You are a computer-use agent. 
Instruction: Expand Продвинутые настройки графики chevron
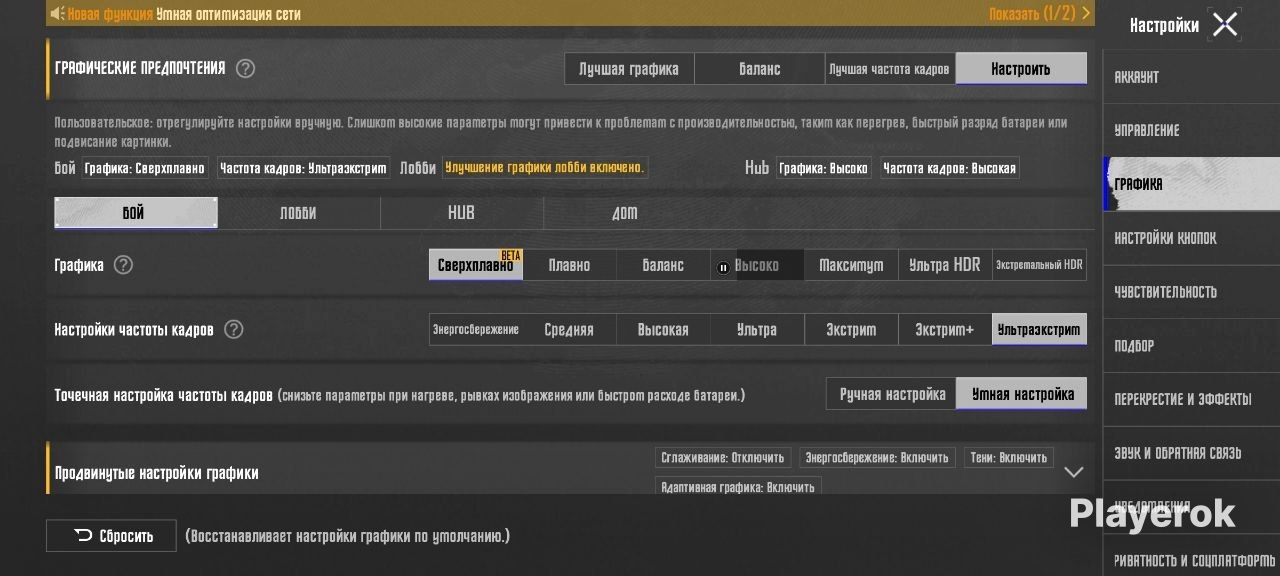1074,472
